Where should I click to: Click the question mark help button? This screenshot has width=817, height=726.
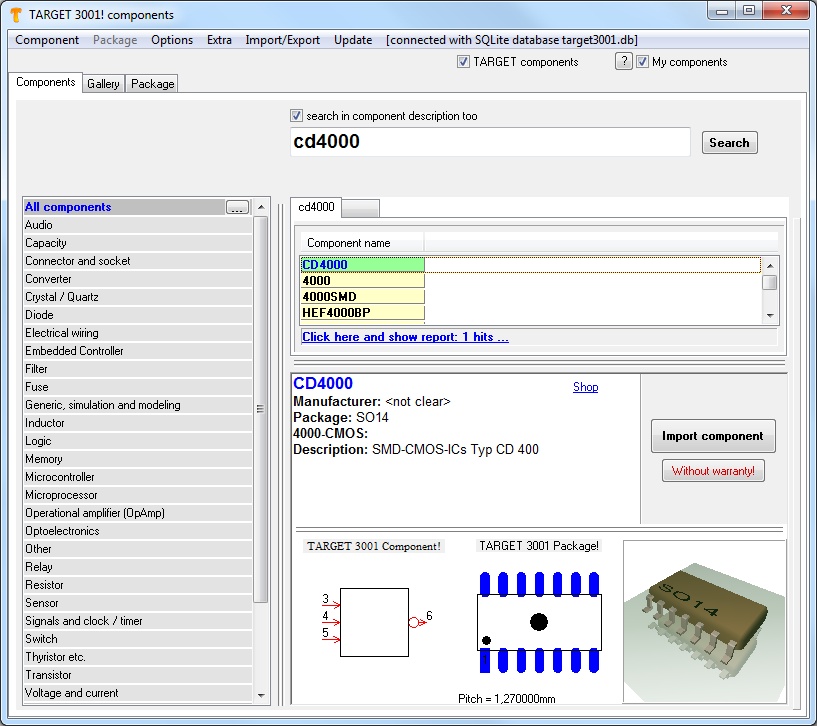coord(624,62)
